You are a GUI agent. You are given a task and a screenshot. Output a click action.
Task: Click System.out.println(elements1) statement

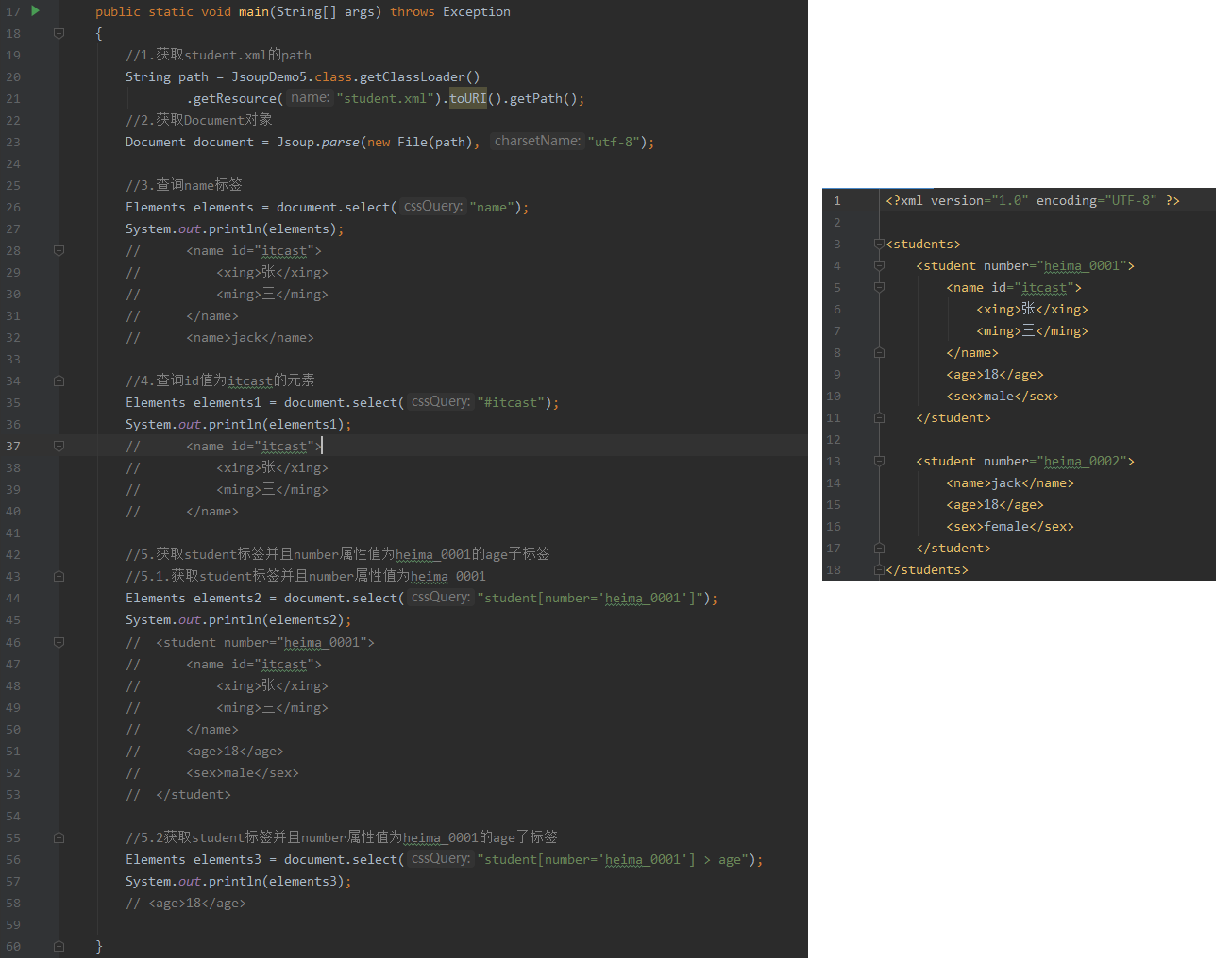(238, 424)
